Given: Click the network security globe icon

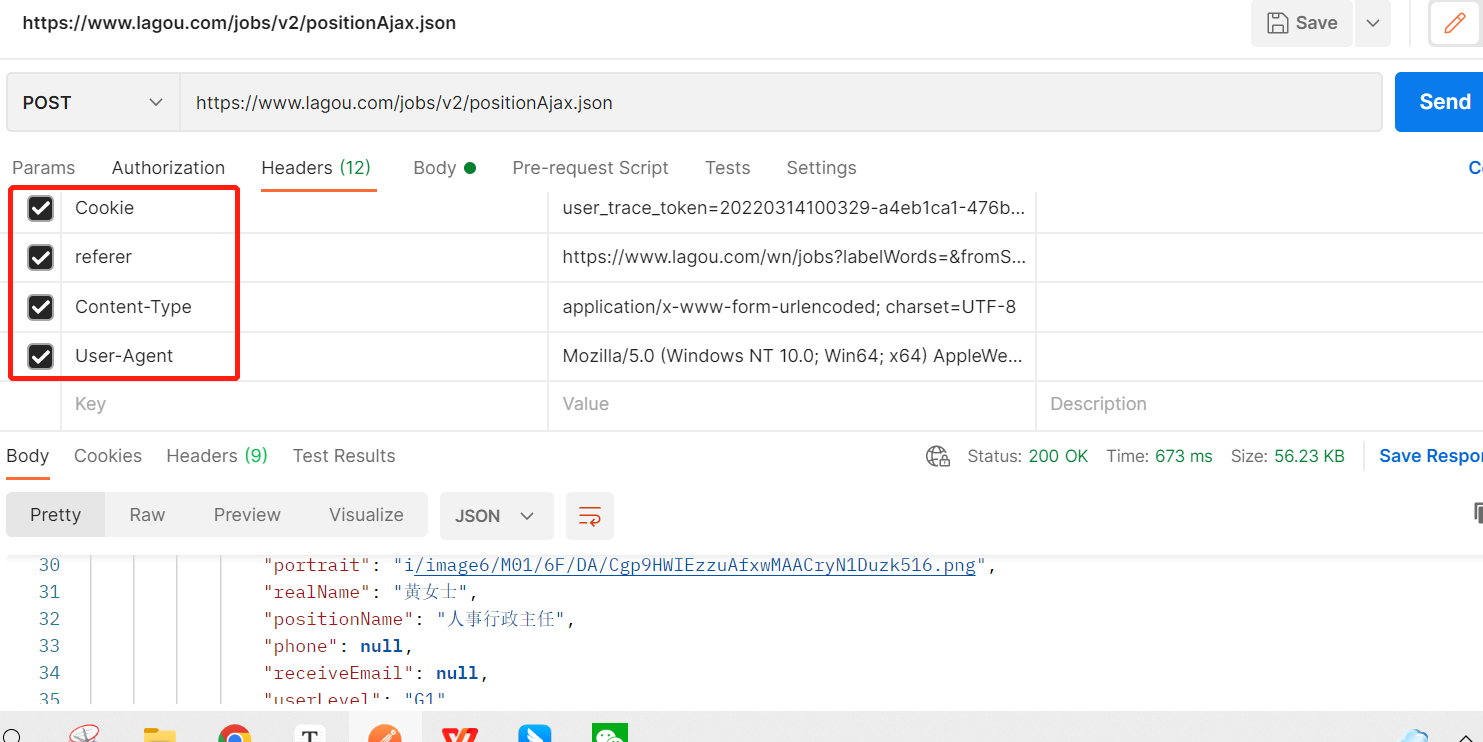Looking at the screenshot, I should point(937,456).
